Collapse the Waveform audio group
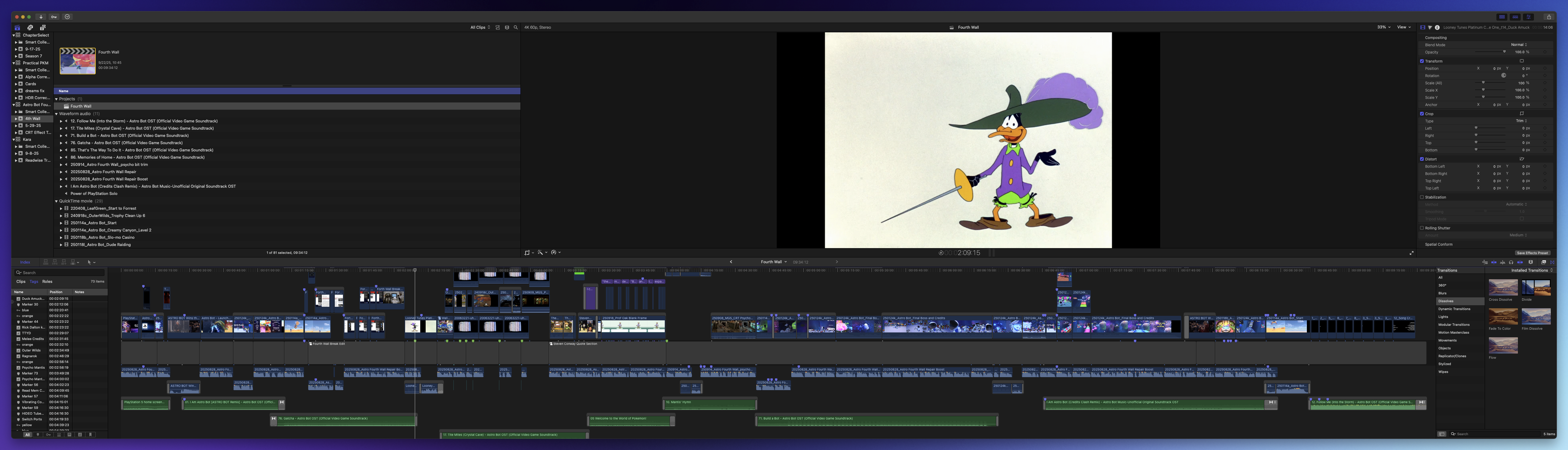Screen dimensions: 1568x450 (57, 113)
